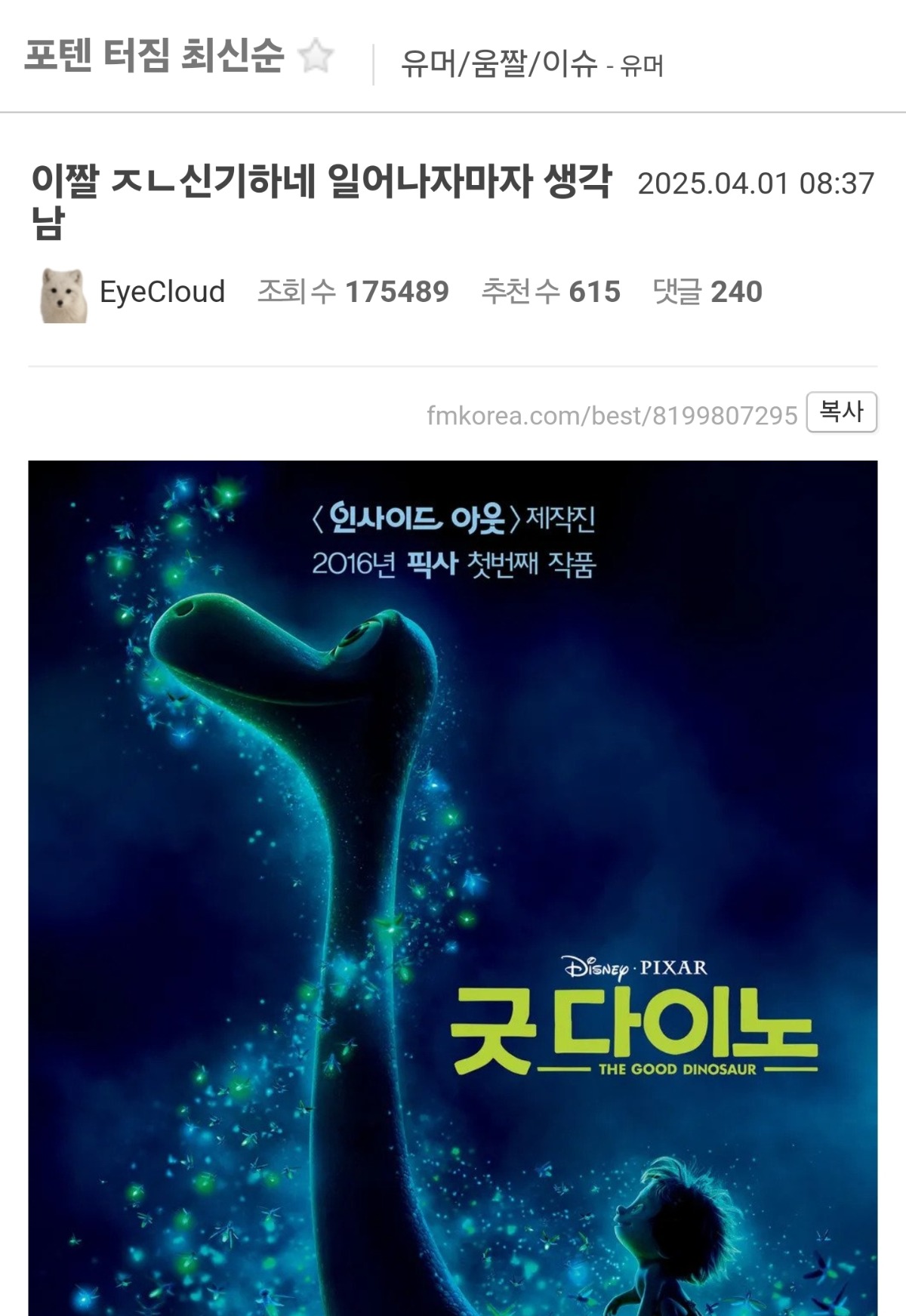Image resolution: width=906 pixels, height=1316 pixels.
Task: Click the post timestamp 2025.04.01 08:37
Action: pos(756,183)
